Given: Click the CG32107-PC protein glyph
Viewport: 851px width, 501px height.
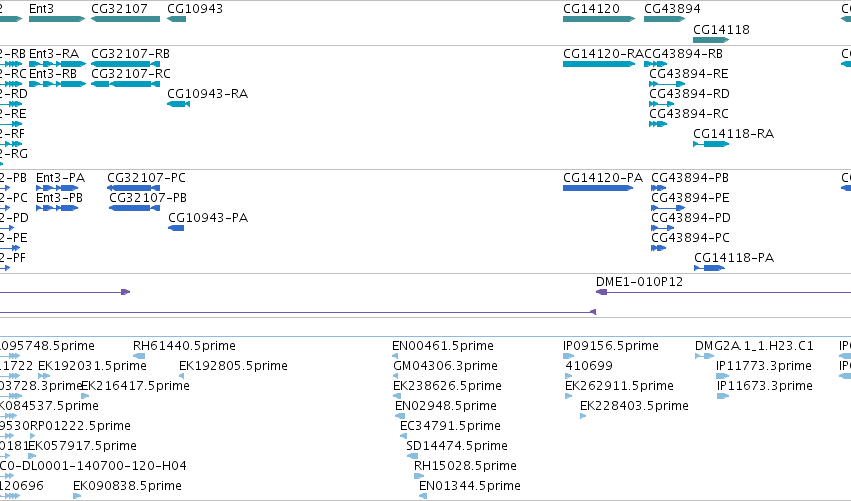Looking at the screenshot, I should point(134,188).
